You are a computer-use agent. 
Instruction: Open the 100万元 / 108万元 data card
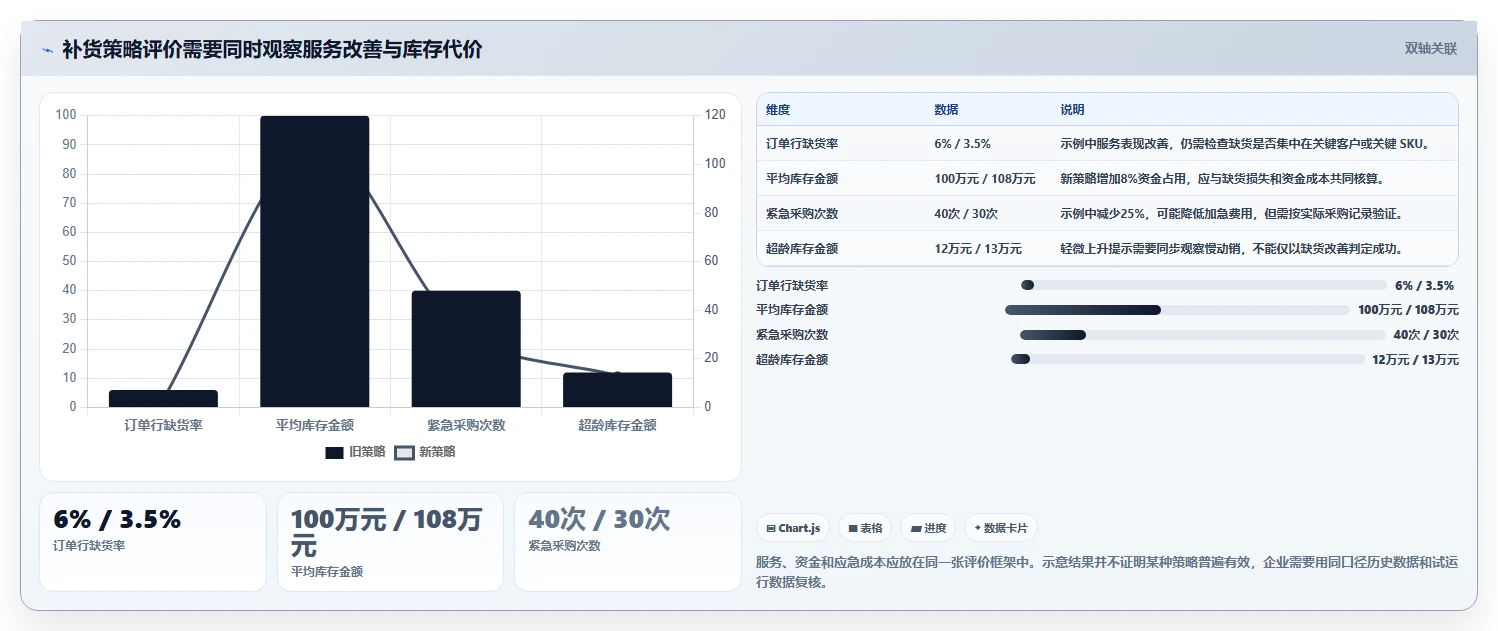pos(390,541)
